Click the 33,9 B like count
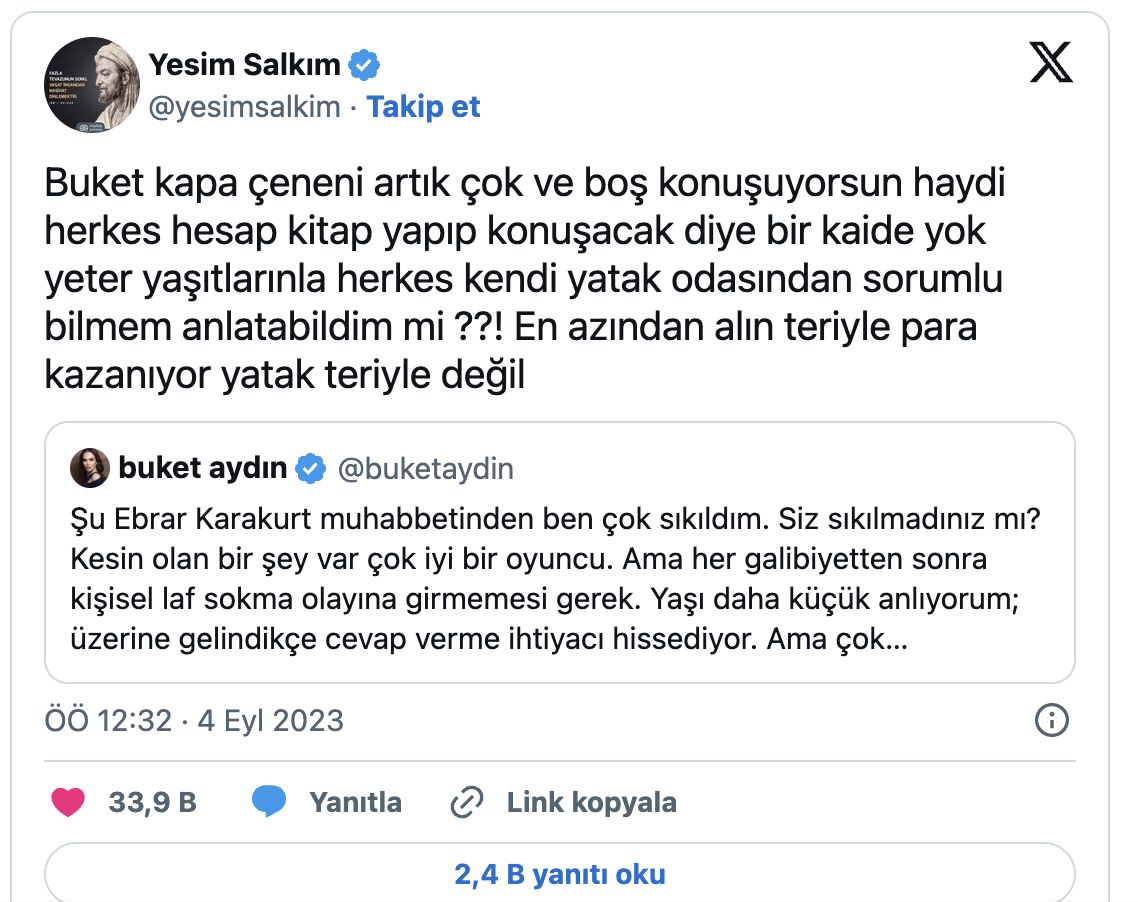The width and height of the screenshot is (1138, 902). point(153,802)
